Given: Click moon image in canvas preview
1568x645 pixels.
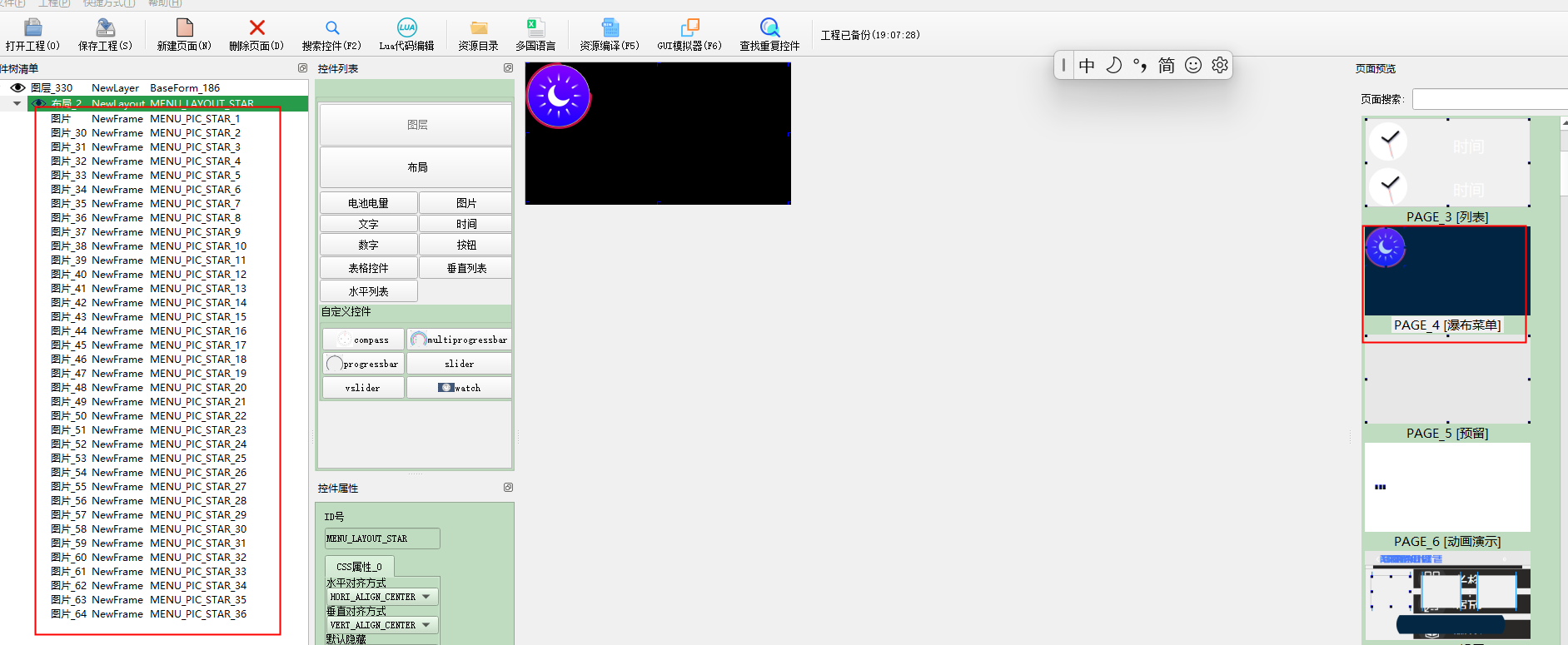Looking at the screenshot, I should click(559, 97).
